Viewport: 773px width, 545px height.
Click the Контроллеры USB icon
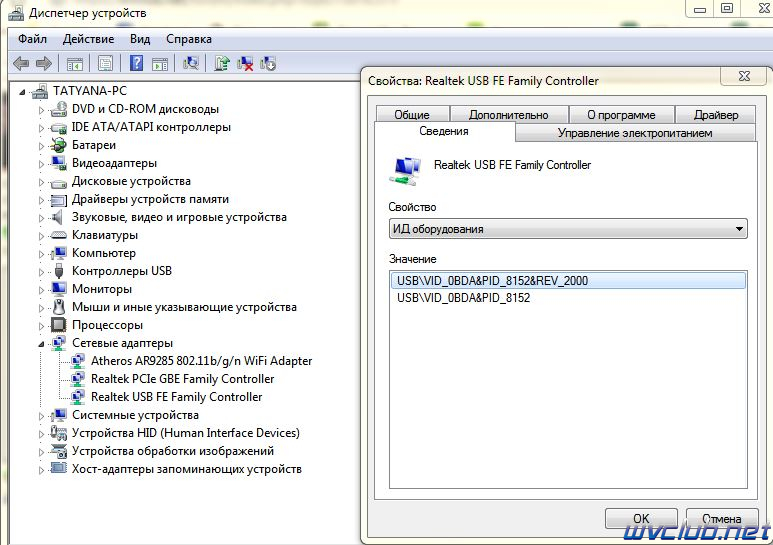(59, 271)
